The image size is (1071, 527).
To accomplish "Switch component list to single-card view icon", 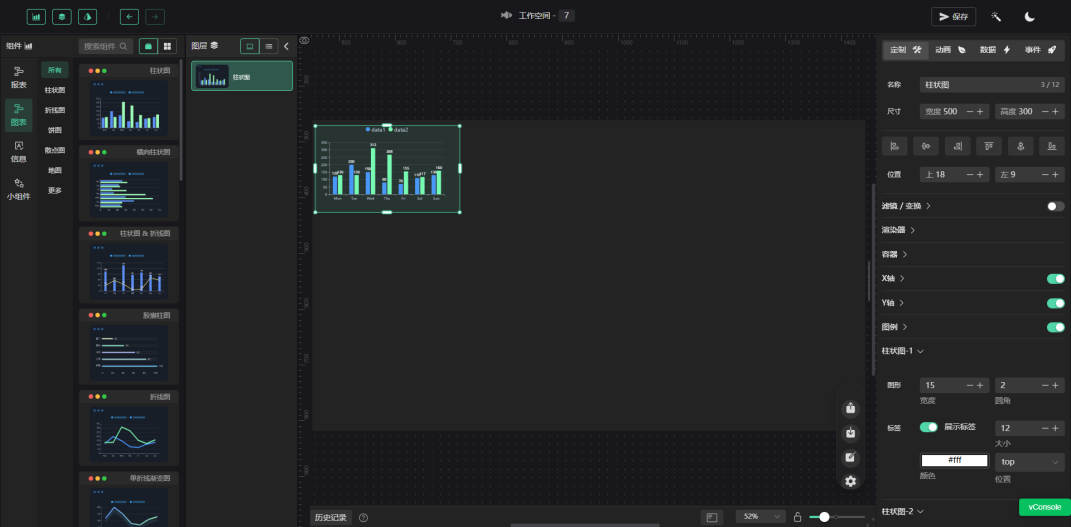I will coord(148,46).
